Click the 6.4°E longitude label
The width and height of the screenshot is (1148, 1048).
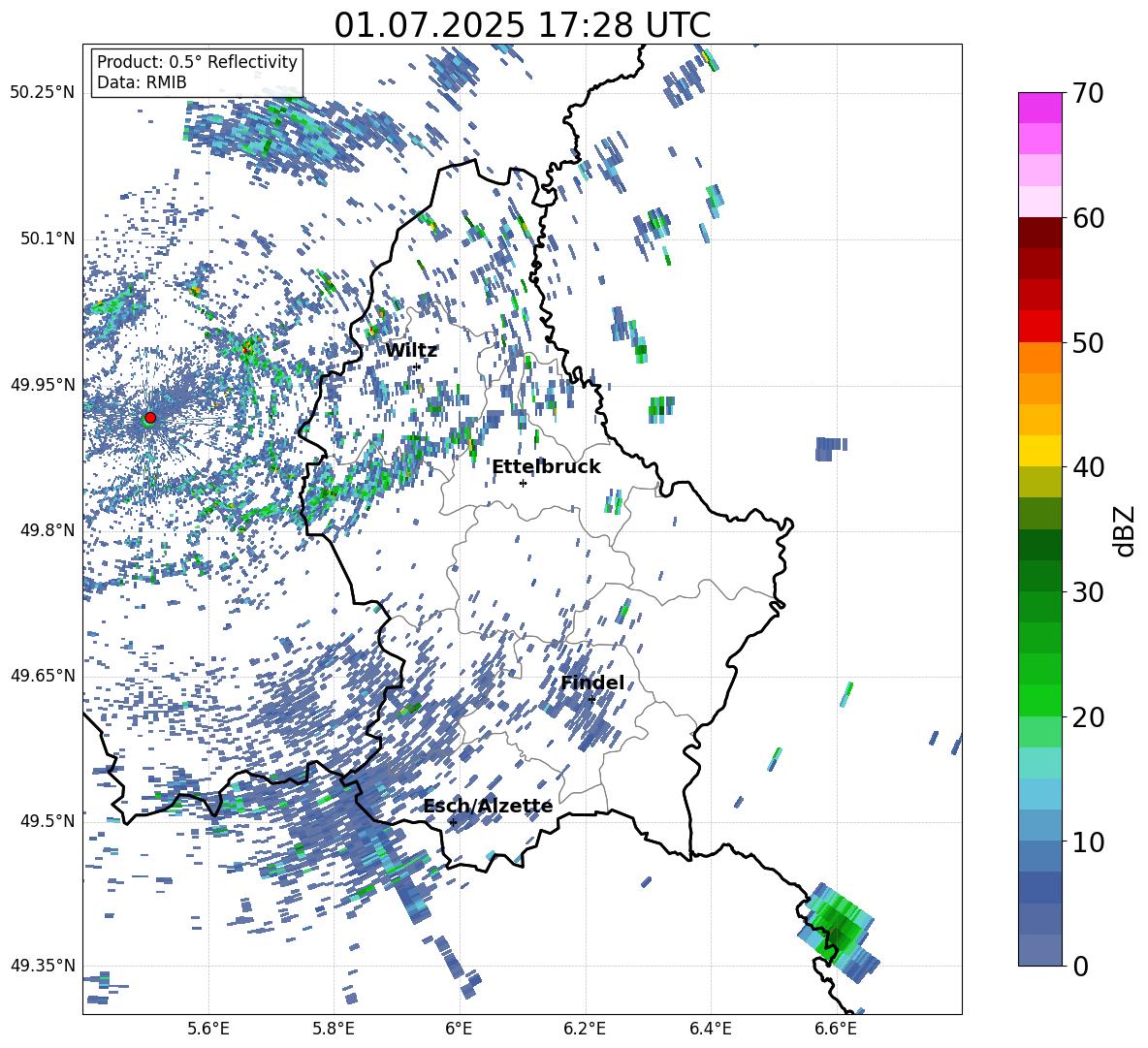pos(710,1029)
